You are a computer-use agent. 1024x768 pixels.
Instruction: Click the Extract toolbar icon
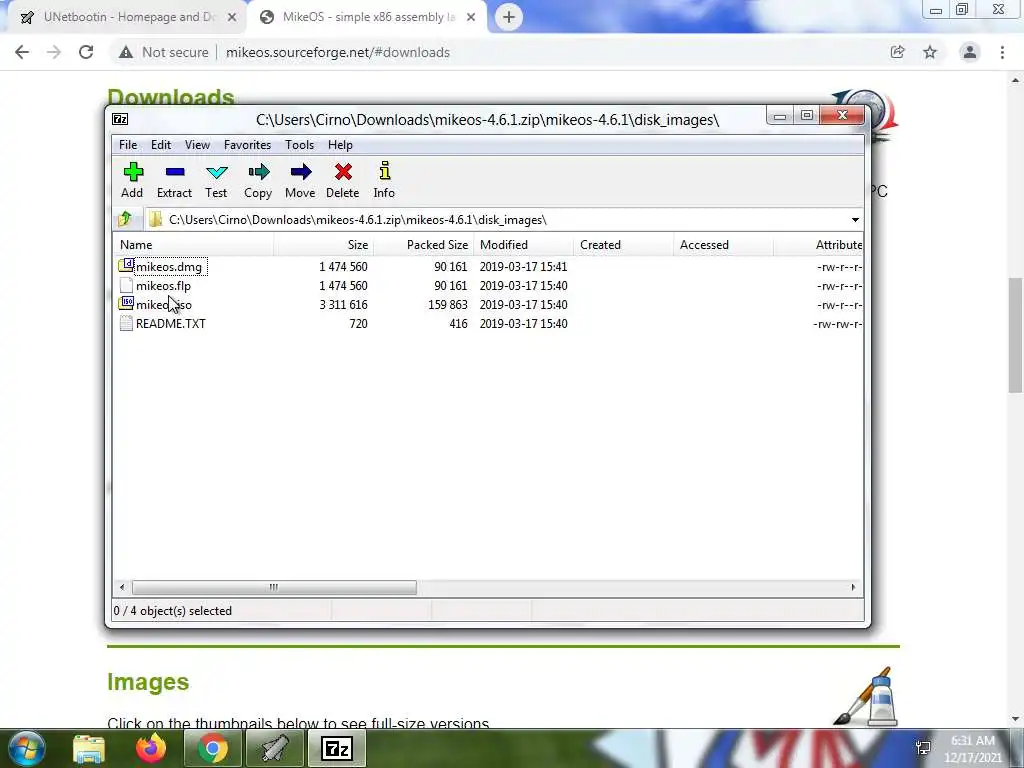click(174, 172)
